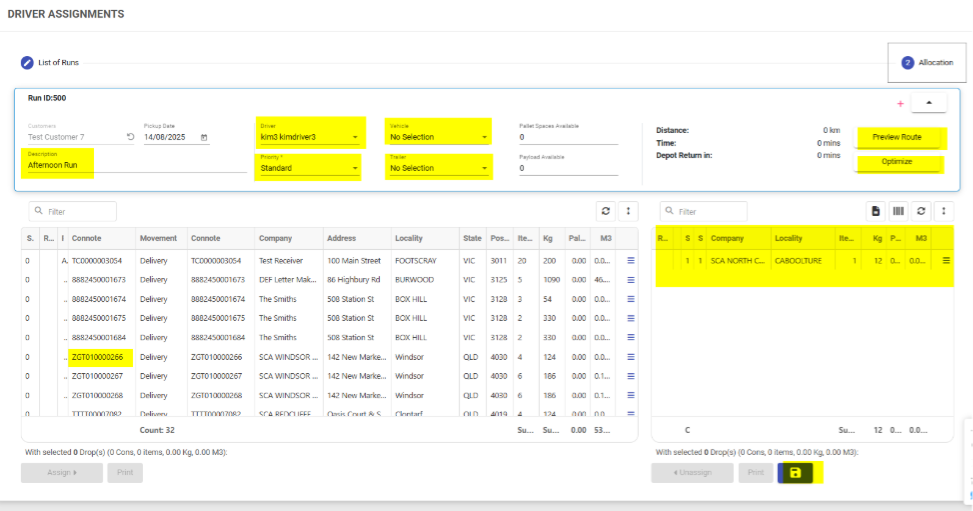Open the row menu for the CABOOLTURE drop
Viewport: 973px width, 511px height.
(x=946, y=260)
